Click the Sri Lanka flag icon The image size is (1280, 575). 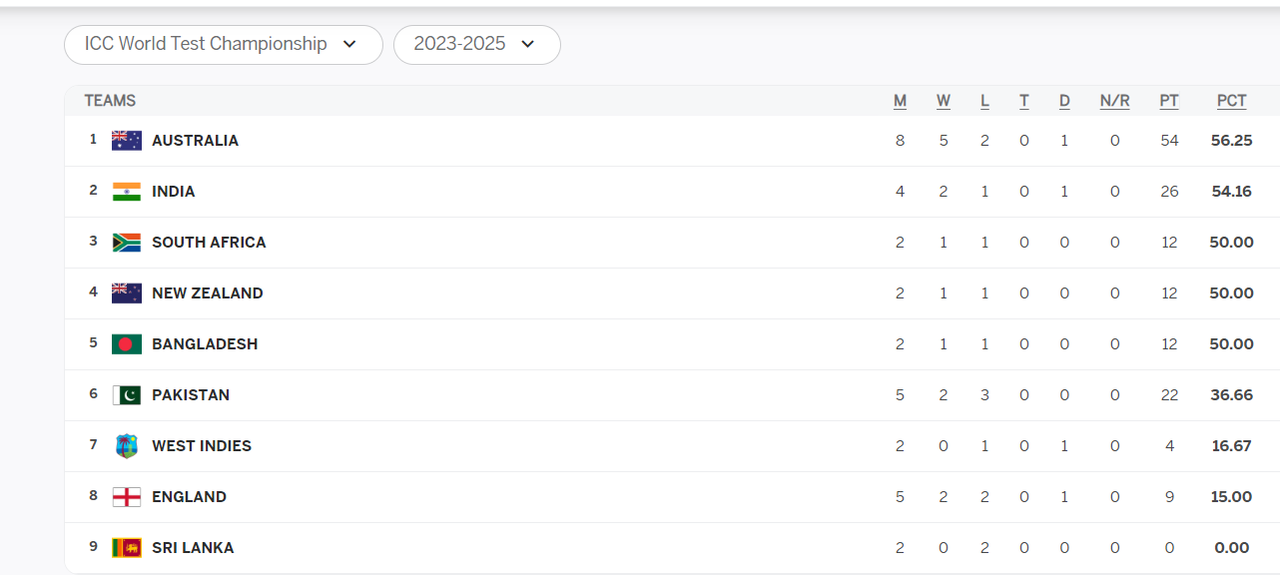(127, 548)
